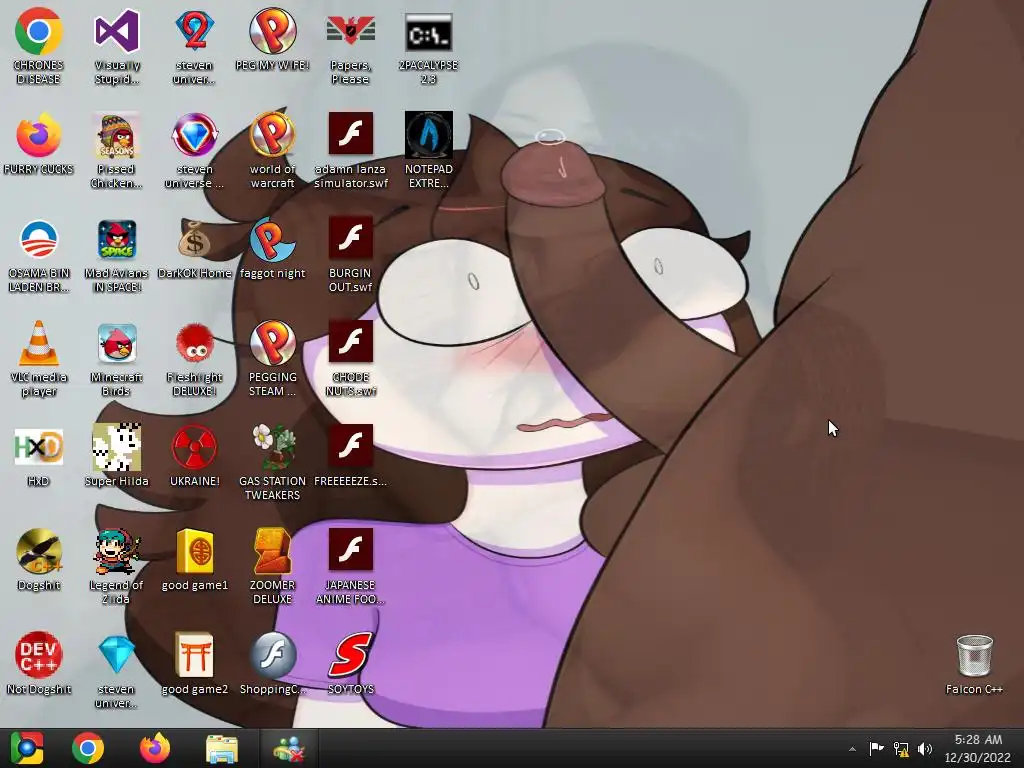Select the UKRAINE! radiation symbol icon

[195, 456]
